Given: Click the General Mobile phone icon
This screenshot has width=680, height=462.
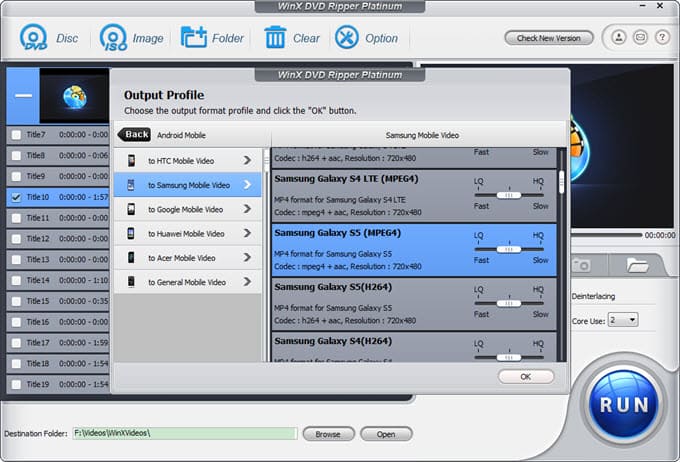Looking at the screenshot, I should click(131, 282).
